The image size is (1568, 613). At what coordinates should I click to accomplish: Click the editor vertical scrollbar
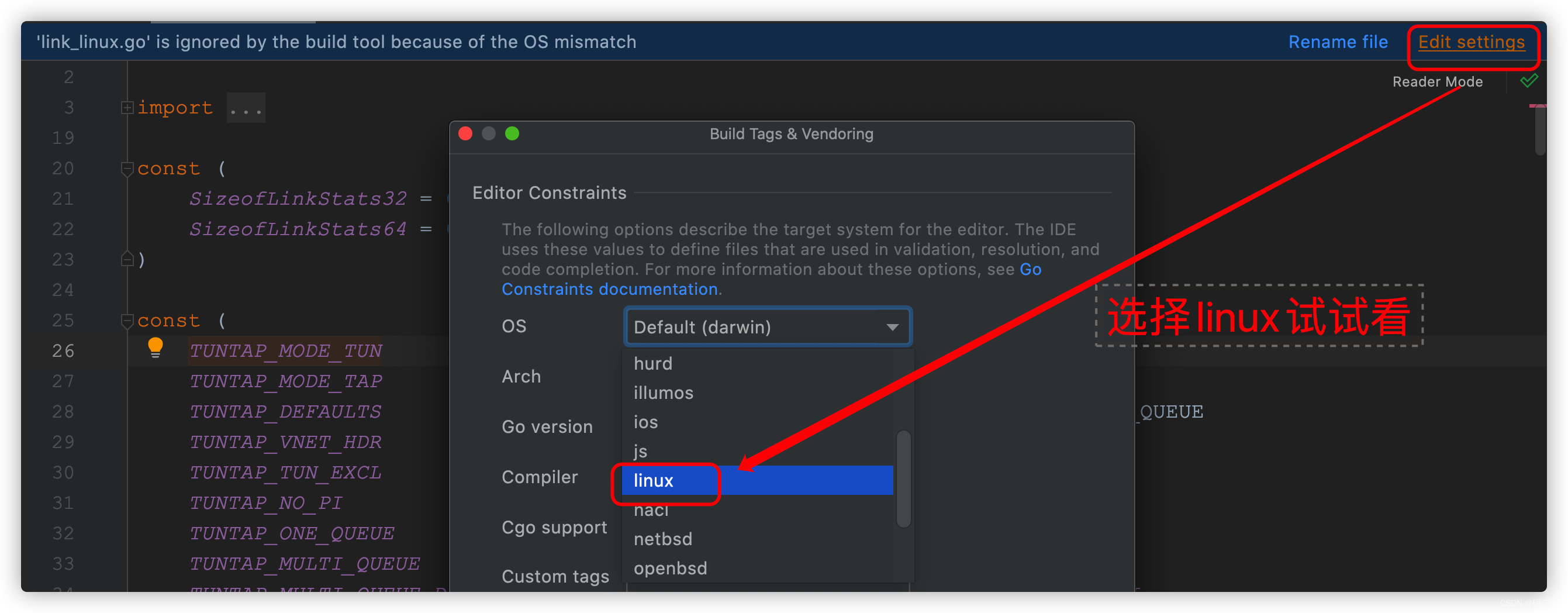1540,130
